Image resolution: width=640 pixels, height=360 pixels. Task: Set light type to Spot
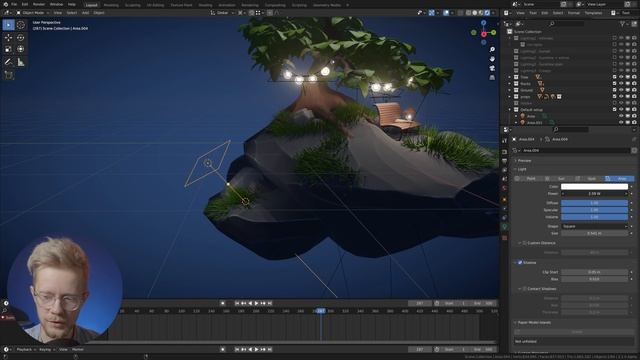pyautogui.click(x=588, y=178)
